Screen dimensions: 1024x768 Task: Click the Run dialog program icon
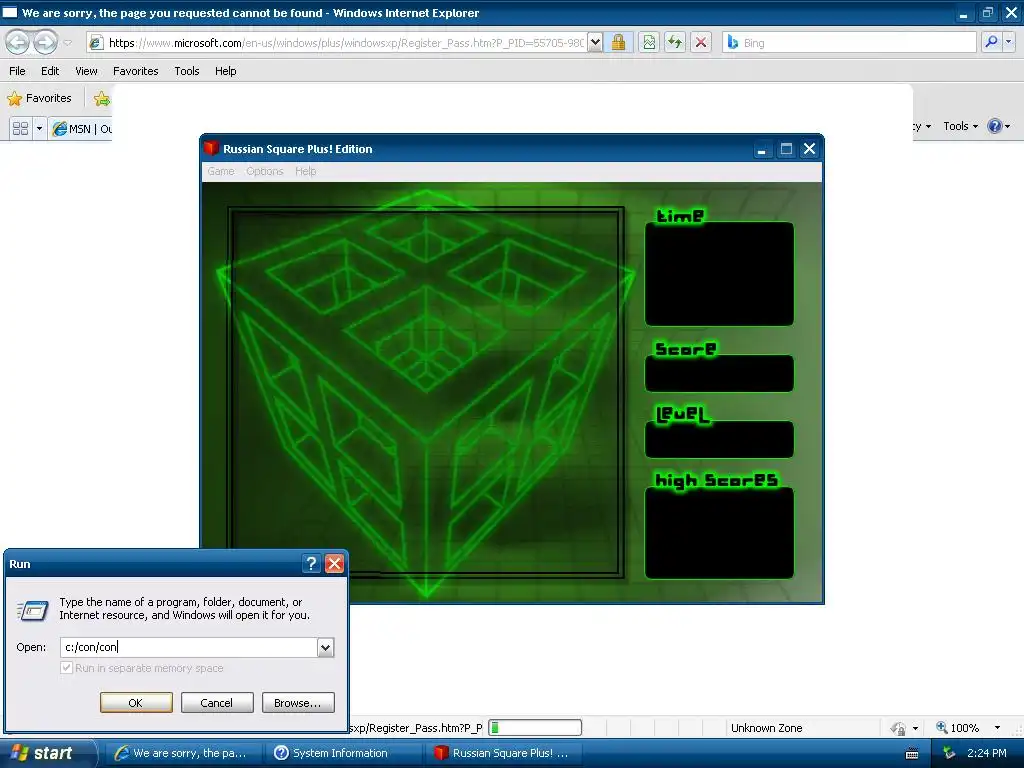tap(33, 610)
